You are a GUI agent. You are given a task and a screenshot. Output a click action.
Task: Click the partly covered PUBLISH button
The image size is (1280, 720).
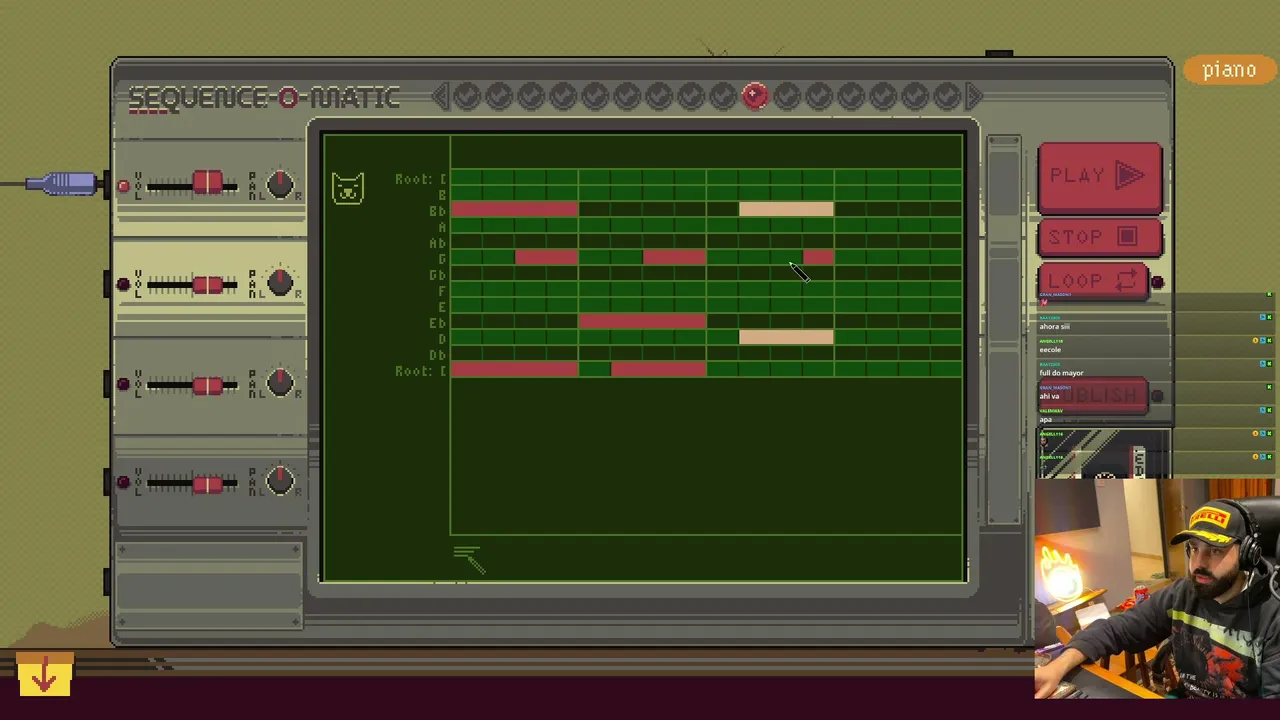point(1092,396)
